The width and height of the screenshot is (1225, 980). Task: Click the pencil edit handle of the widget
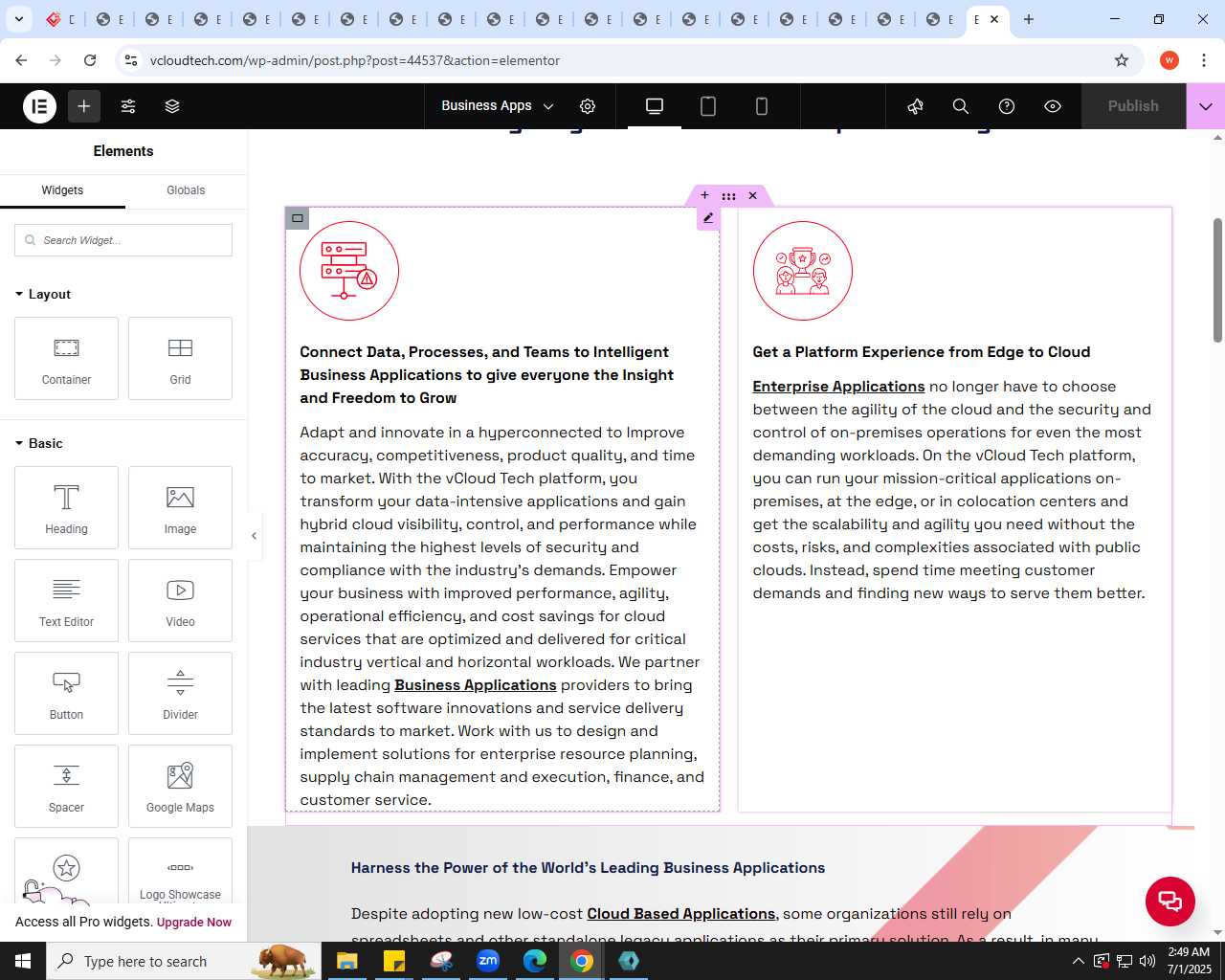(708, 218)
